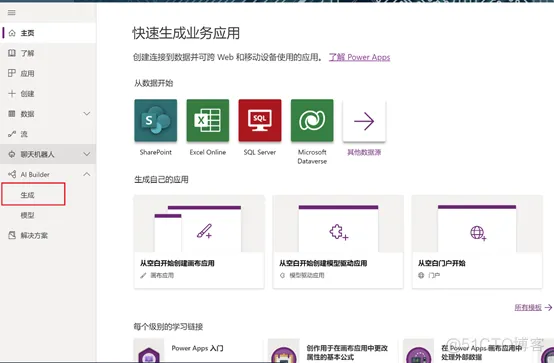554x363 pixels.
Task: Click the book icon beside 了解
Action: pyautogui.click(x=12, y=53)
